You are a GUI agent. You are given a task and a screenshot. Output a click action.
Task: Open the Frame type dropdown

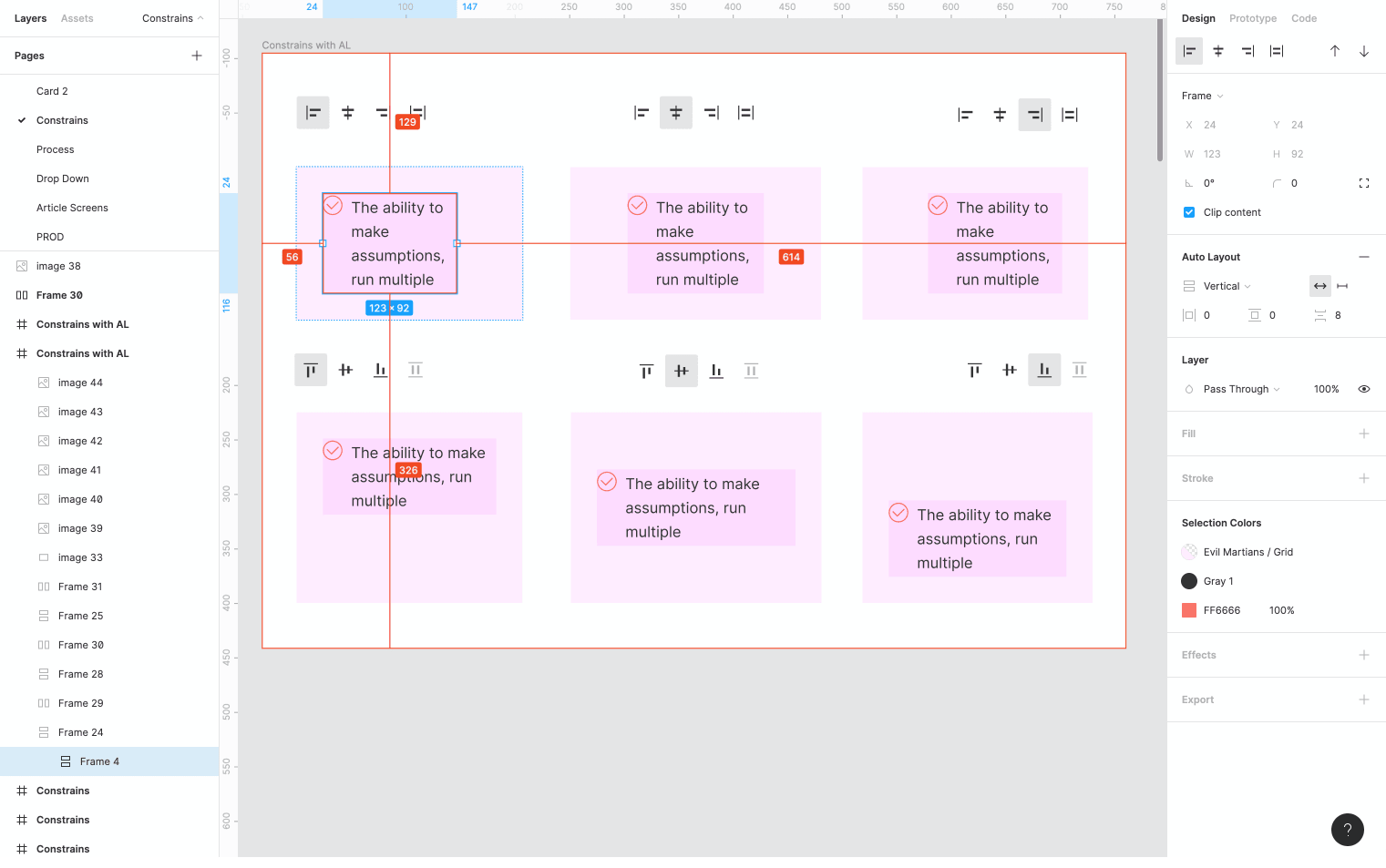(1201, 96)
